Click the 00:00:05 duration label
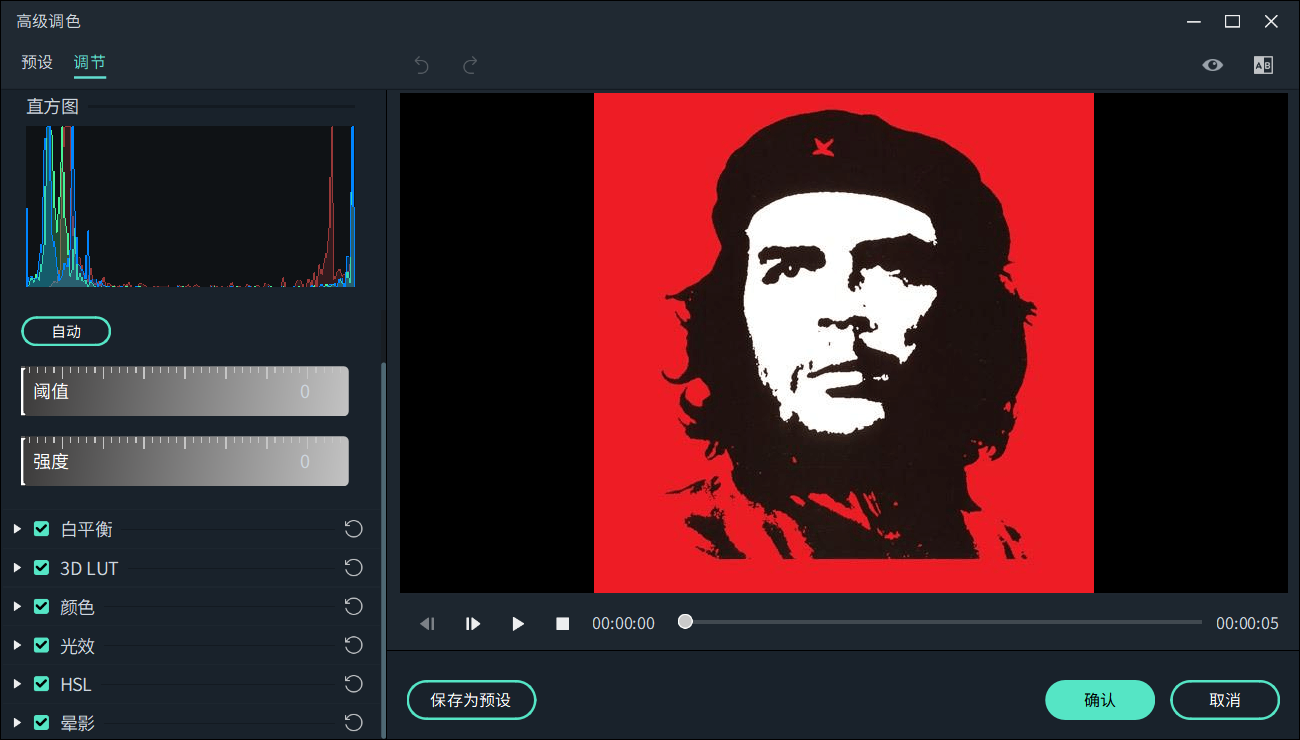 coord(1247,624)
